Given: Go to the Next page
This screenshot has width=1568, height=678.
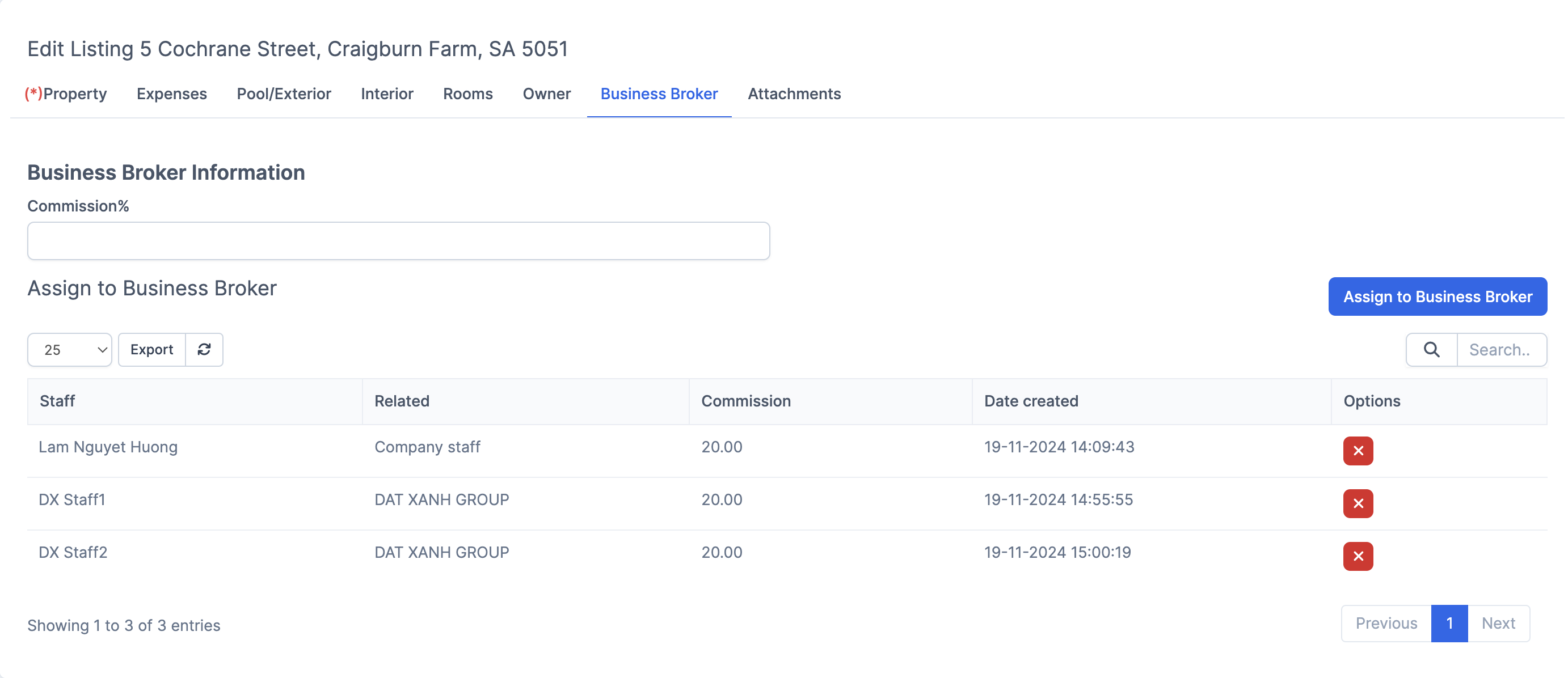Looking at the screenshot, I should (1499, 623).
